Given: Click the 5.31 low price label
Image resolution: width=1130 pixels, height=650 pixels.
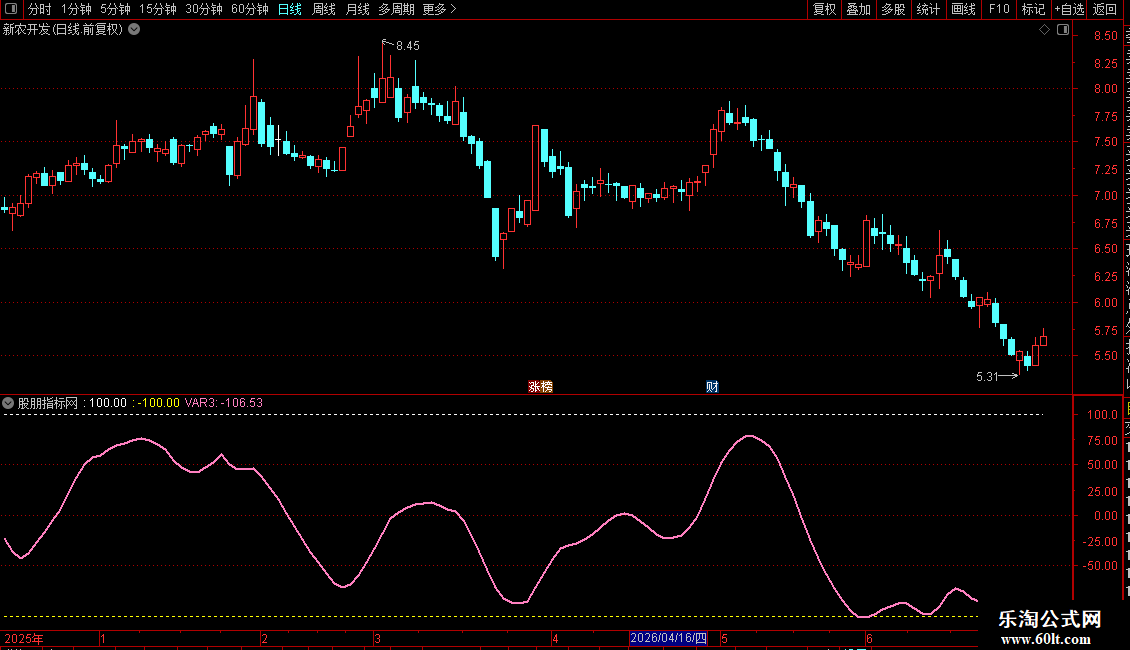Looking at the screenshot, I should [987, 377].
